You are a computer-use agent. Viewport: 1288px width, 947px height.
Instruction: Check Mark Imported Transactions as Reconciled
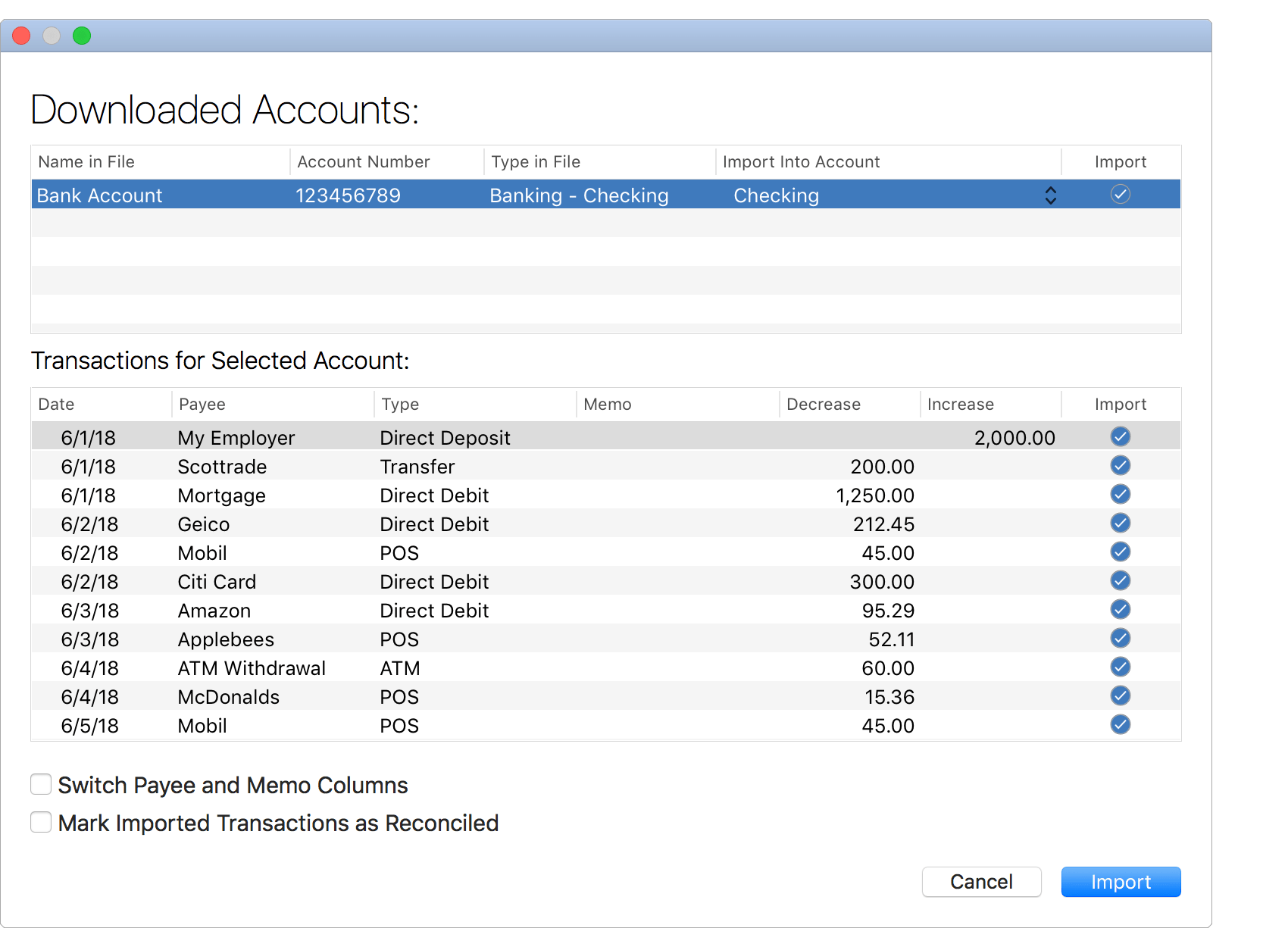41,822
